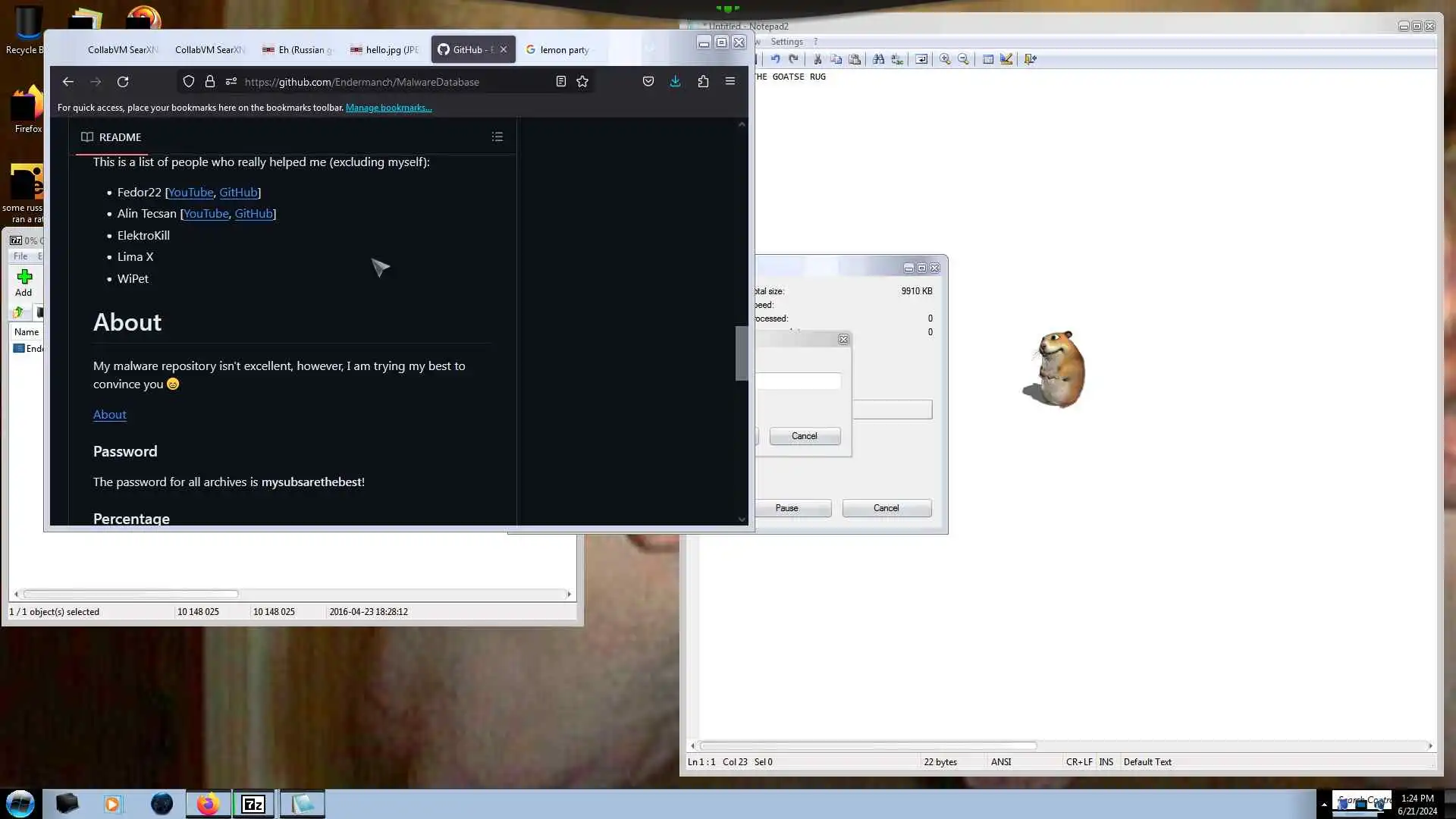Bookmark this page with the star icon

(x=582, y=82)
